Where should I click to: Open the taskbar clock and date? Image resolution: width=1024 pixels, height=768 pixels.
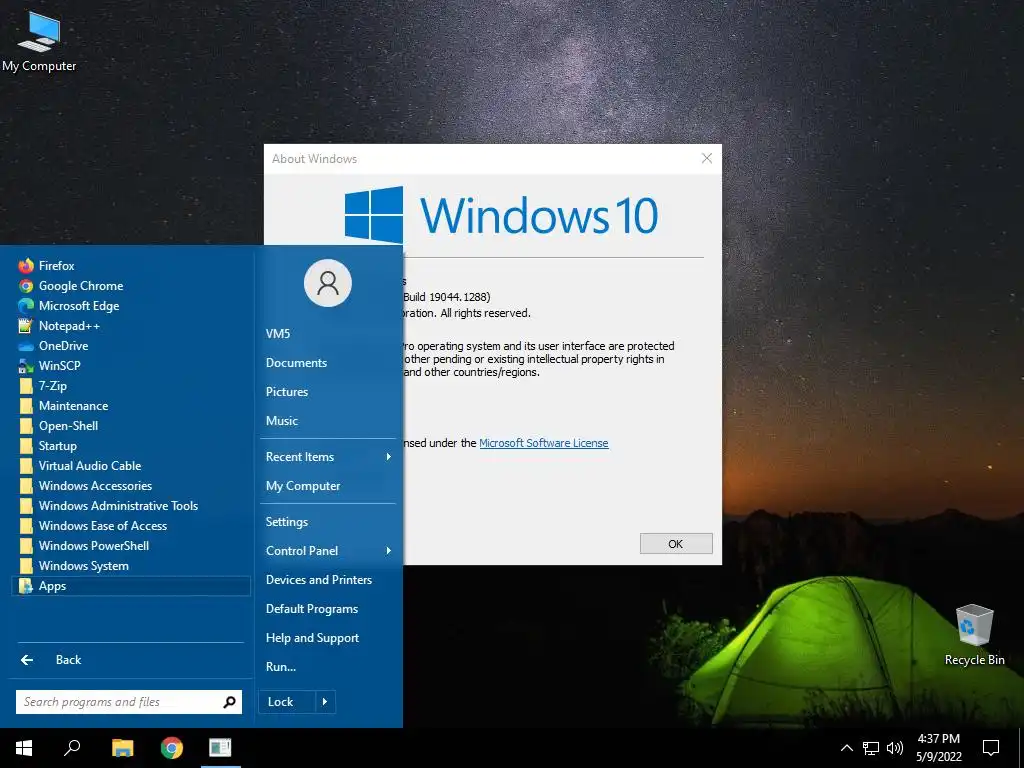coord(938,748)
